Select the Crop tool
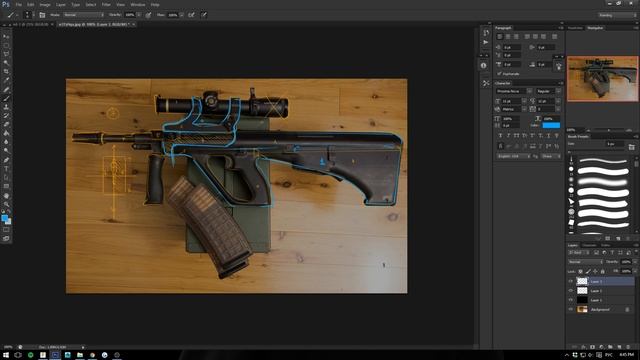This screenshot has height=360, width=640. (6, 71)
